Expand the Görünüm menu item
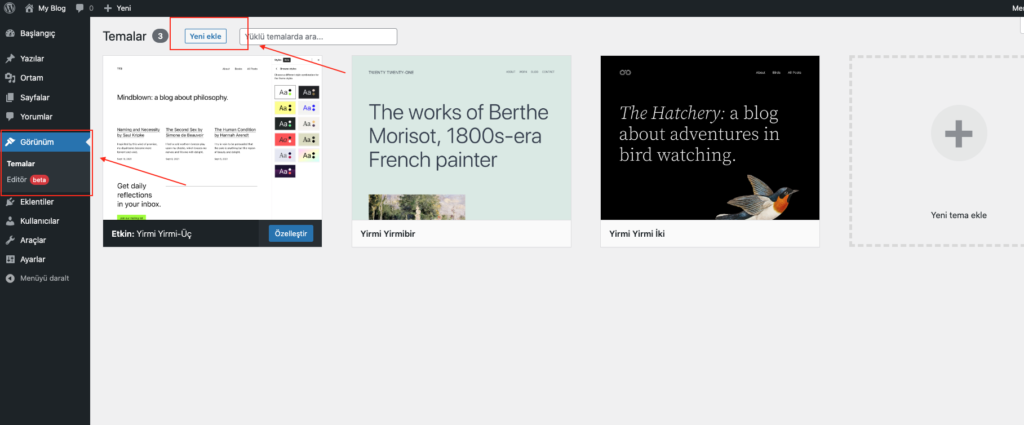Image resolution: width=1024 pixels, height=425 pixels. tap(45, 142)
